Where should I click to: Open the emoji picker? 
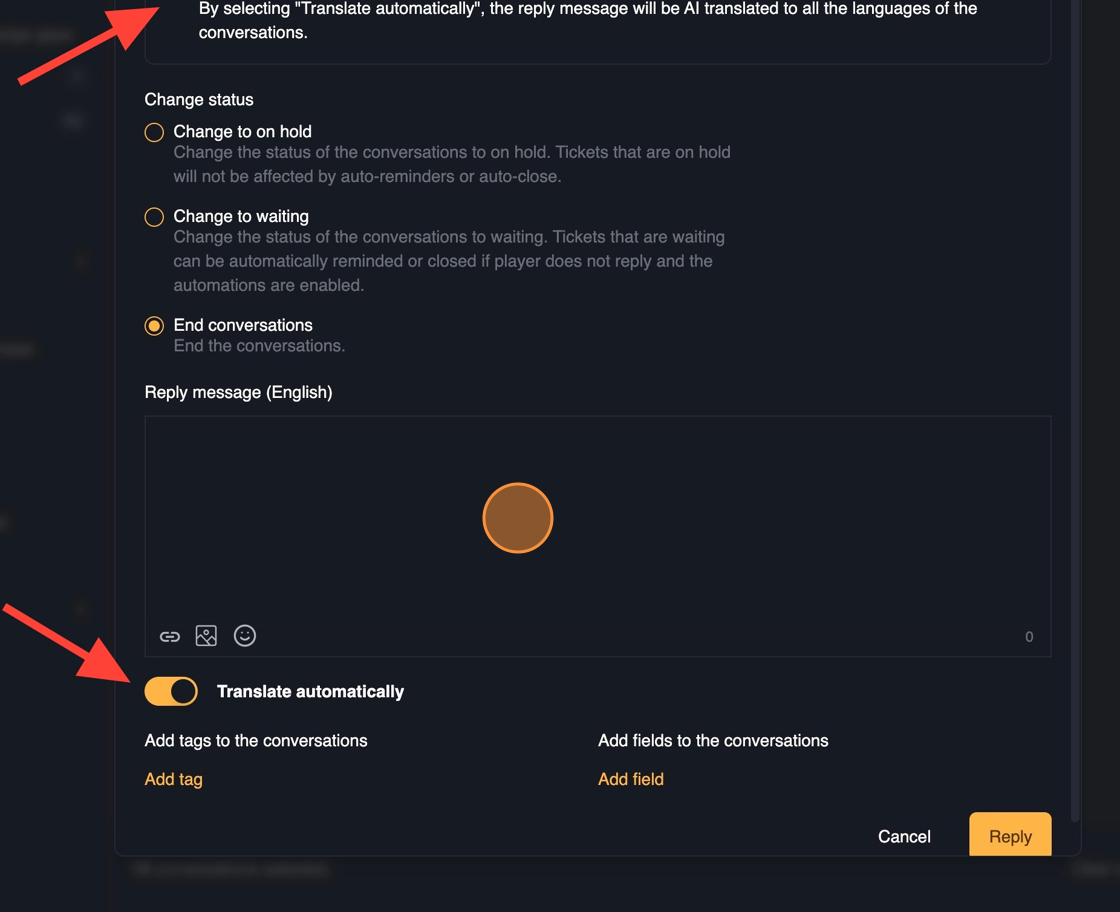click(245, 636)
